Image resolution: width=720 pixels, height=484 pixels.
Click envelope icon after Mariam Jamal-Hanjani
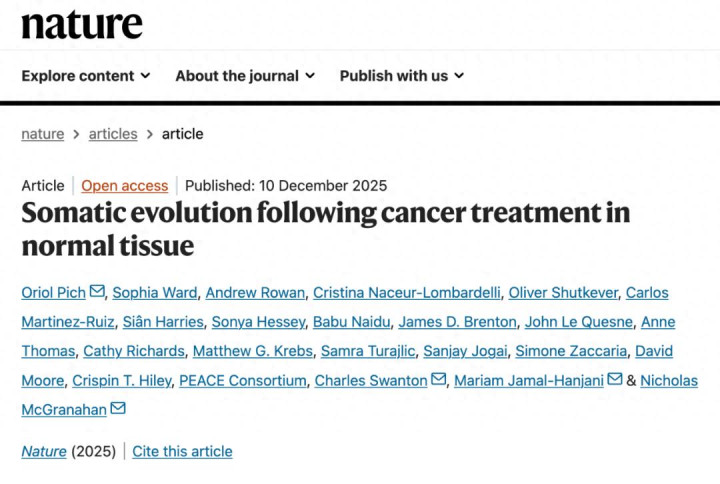pyautogui.click(x=615, y=380)
